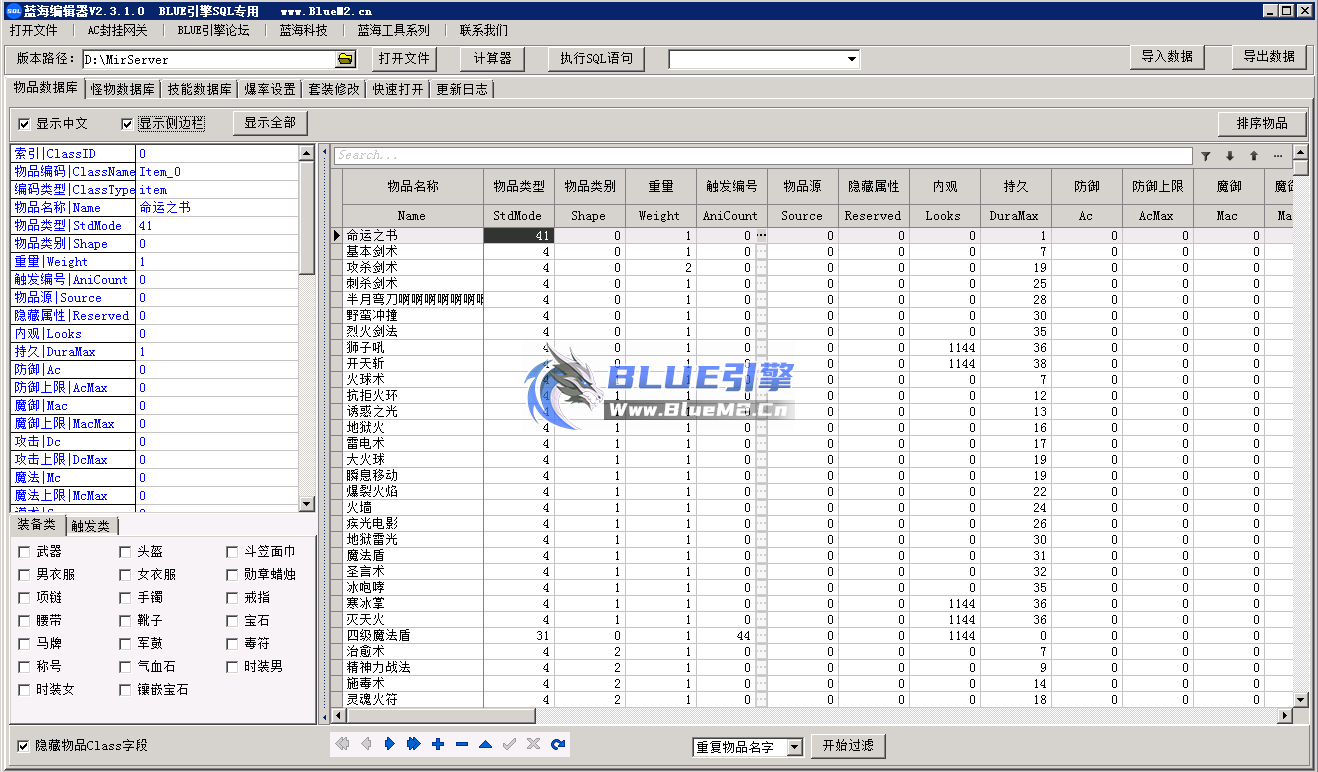1318x772 pixels.
Task: Delete the record with minus icon
Action: click(x=462, y=744)
